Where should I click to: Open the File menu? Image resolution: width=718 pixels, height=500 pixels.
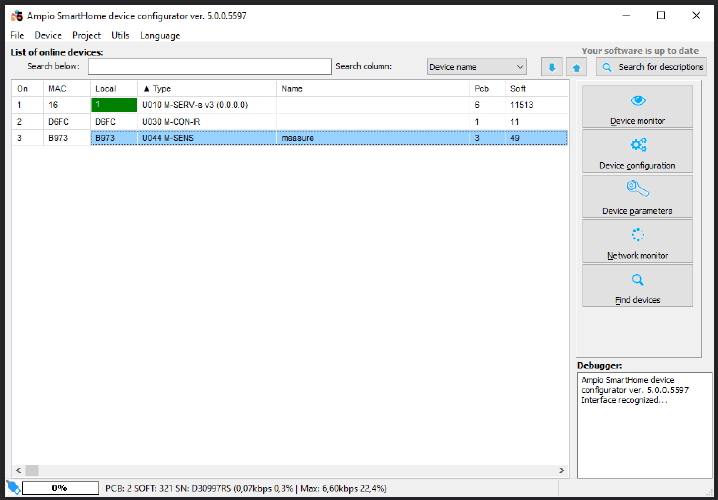tap(17, 35)
